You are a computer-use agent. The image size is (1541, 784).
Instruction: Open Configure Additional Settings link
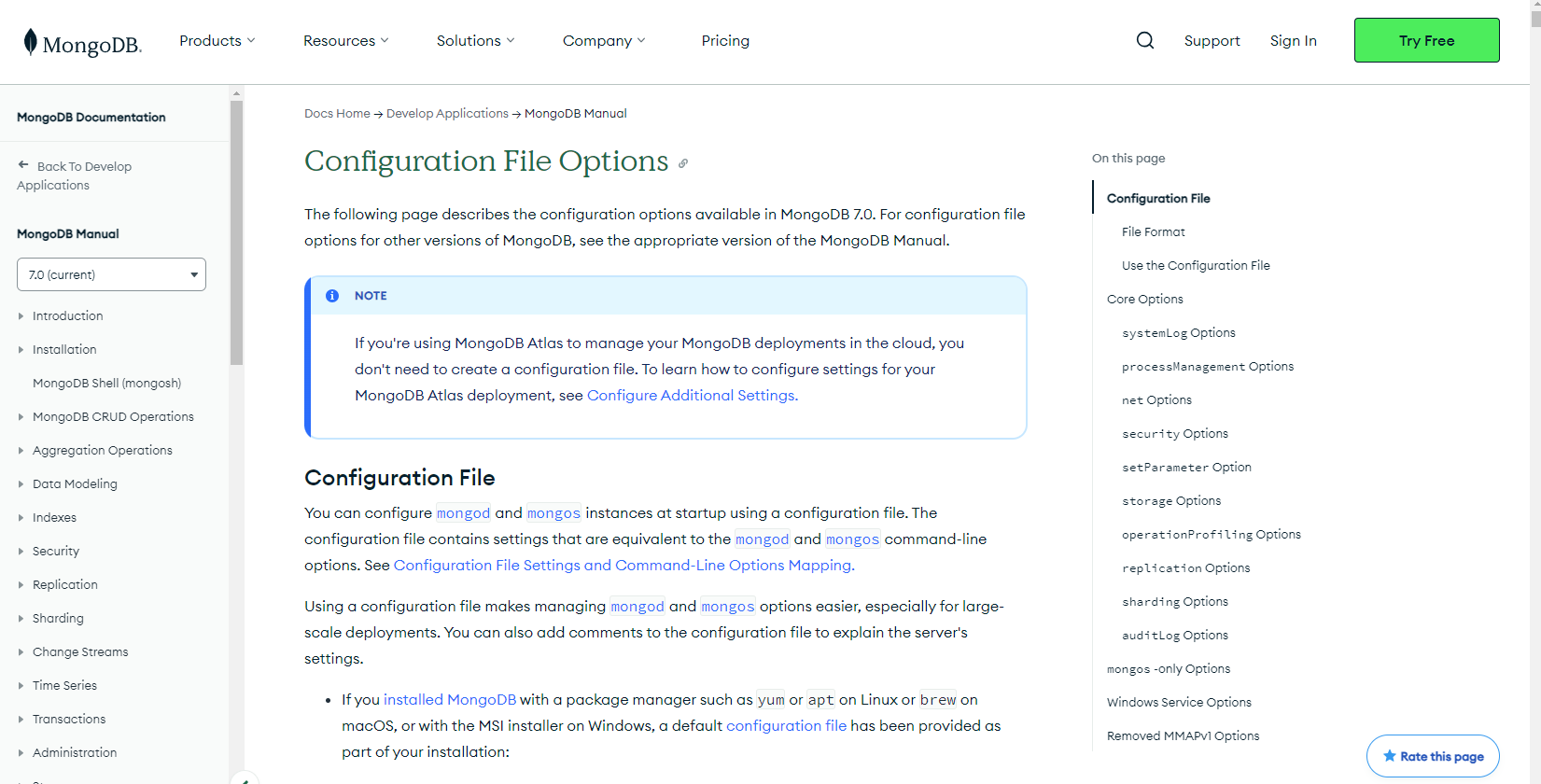point(693,396)
